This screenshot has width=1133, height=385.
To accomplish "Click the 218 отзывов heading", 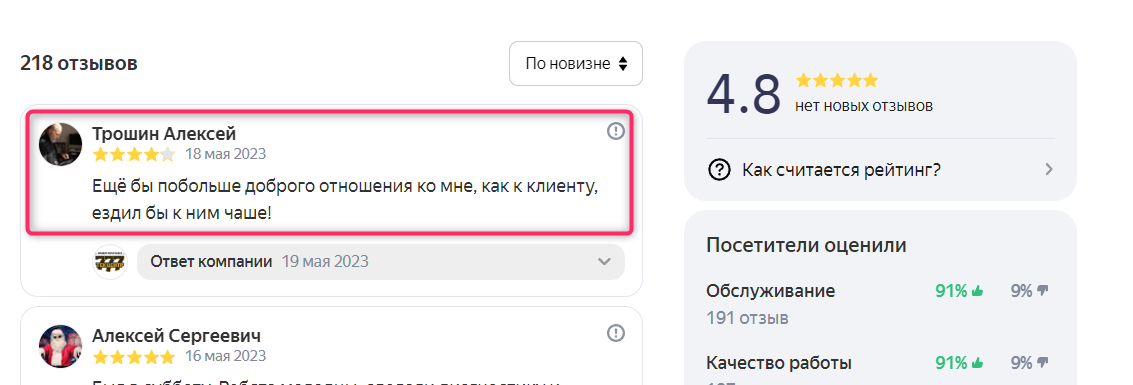I will pyautogui.click(x=79, y=64).
